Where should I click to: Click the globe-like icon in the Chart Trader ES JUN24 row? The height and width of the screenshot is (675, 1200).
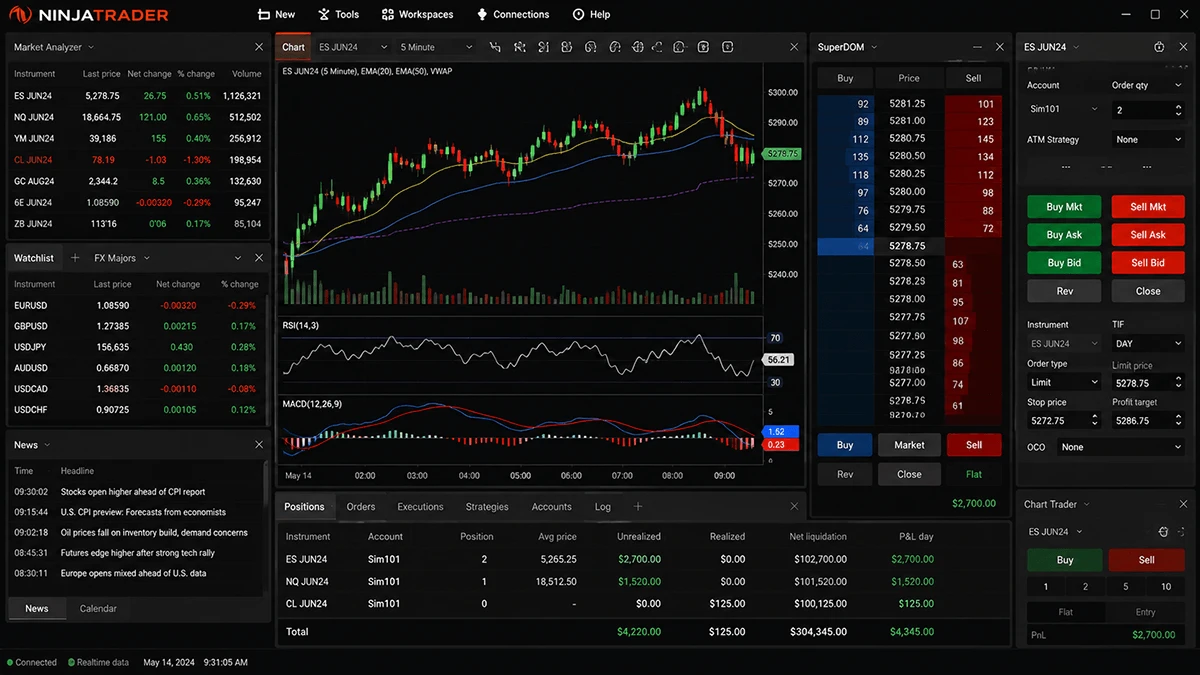[1163, 532]
